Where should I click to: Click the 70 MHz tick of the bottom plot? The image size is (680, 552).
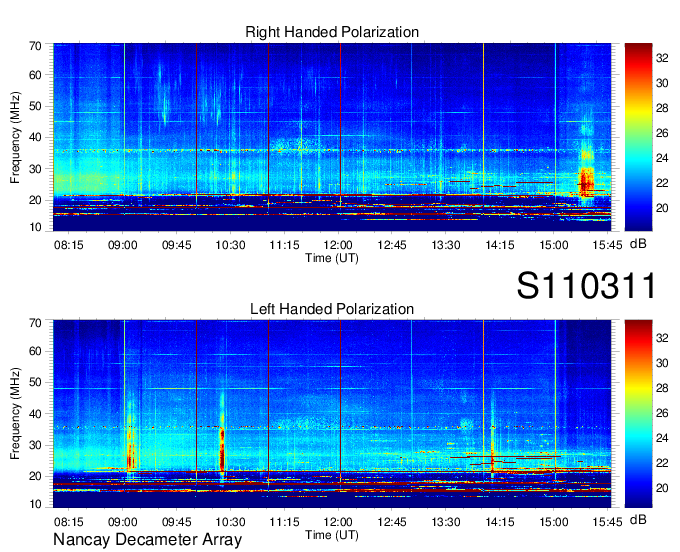click(x=36, y=323)
